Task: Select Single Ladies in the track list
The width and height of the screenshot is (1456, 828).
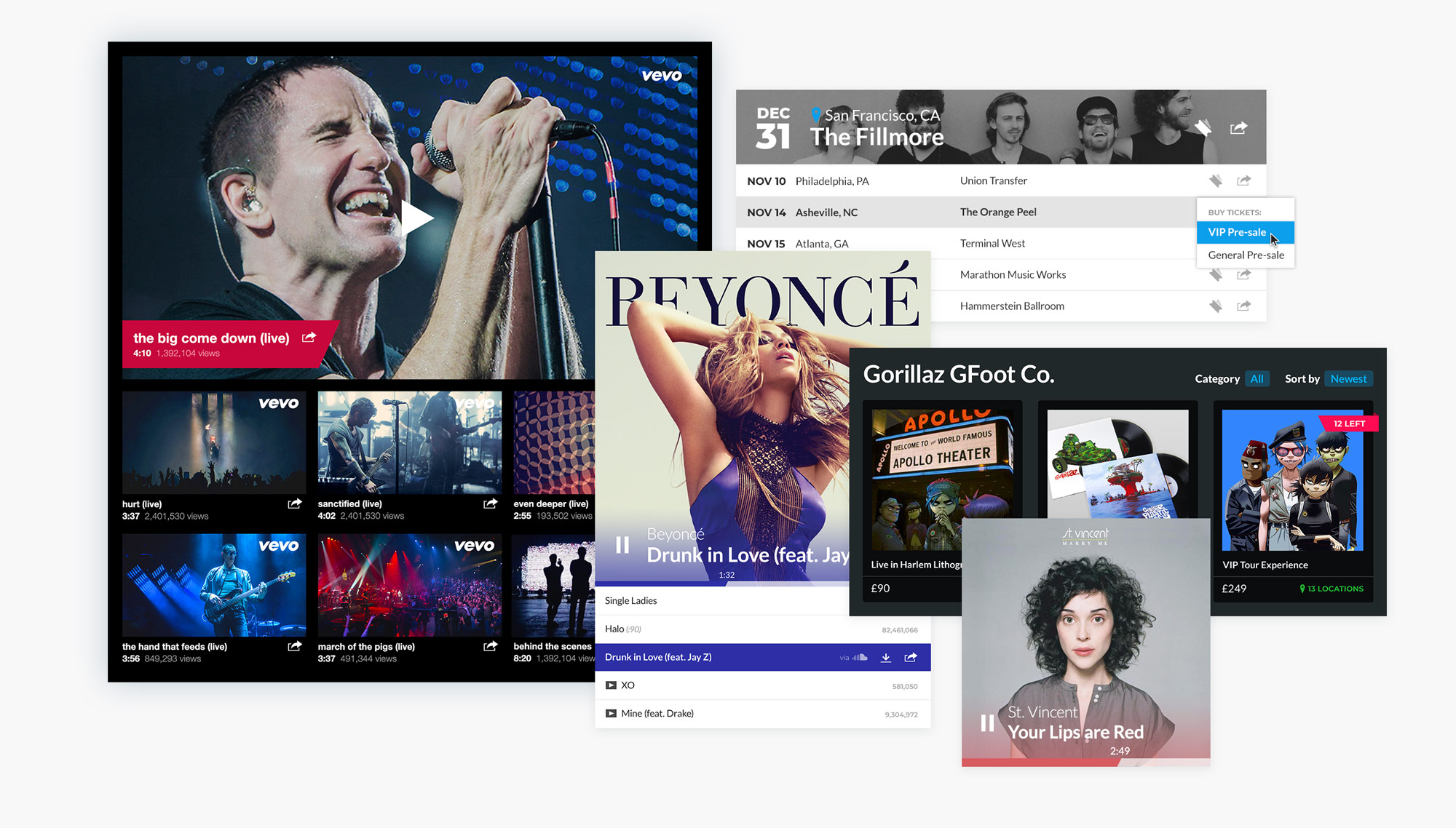Action: click(x=722, y=601)
